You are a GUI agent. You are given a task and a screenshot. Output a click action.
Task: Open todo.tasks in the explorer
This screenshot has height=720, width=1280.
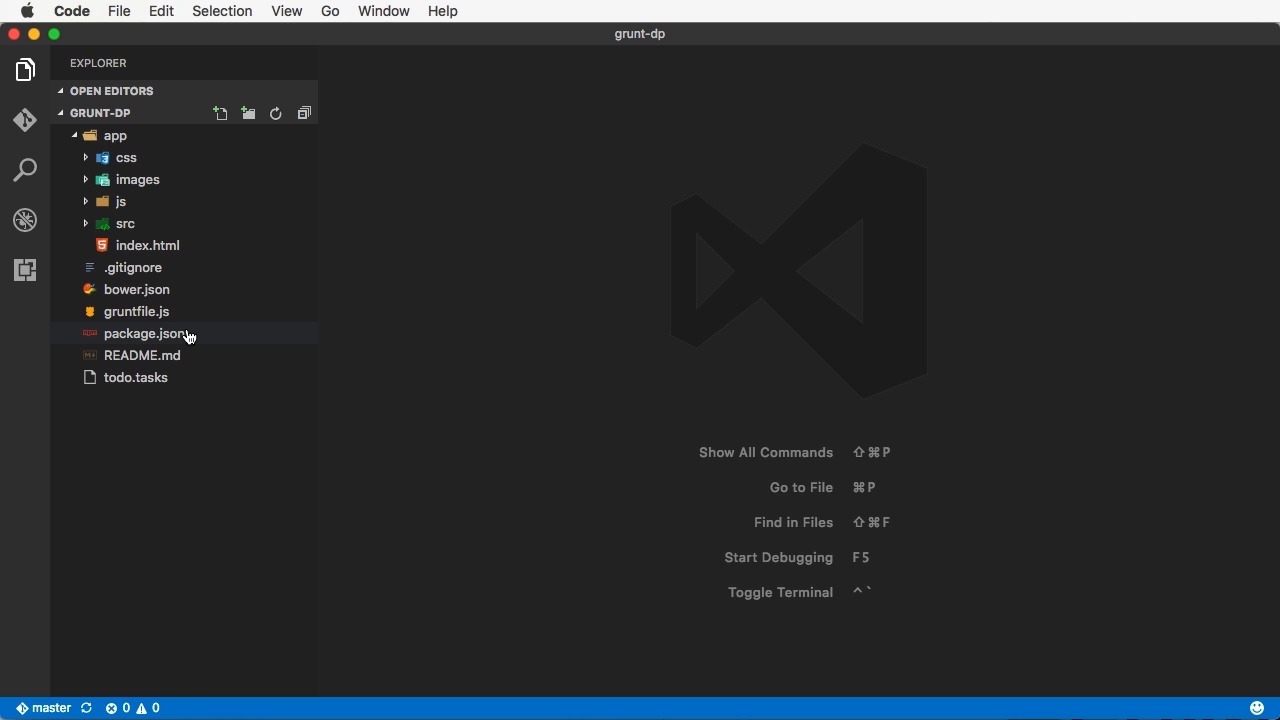tap(136, 377)
